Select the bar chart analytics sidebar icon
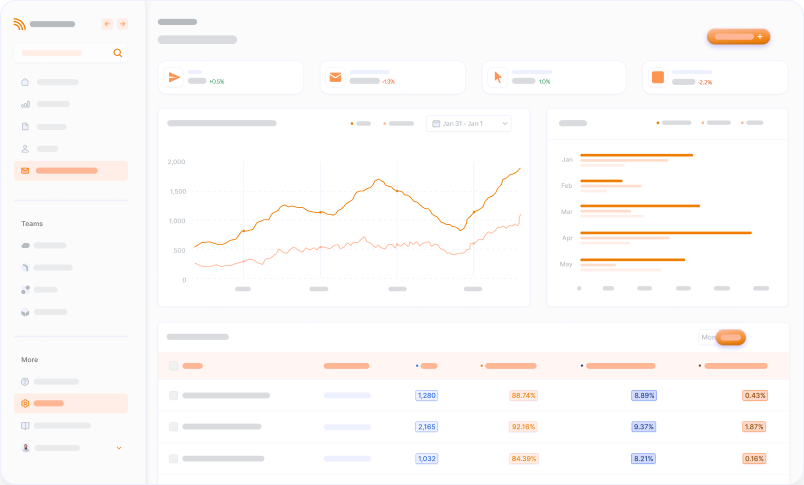 point(25,104)
